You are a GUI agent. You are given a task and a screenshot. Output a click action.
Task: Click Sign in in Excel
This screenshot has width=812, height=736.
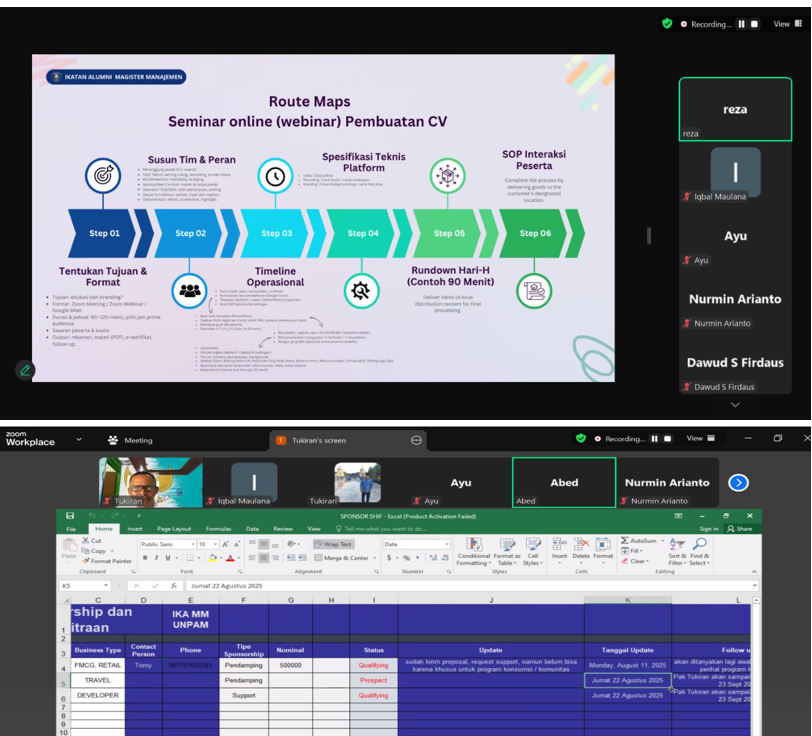coord(708,529)
